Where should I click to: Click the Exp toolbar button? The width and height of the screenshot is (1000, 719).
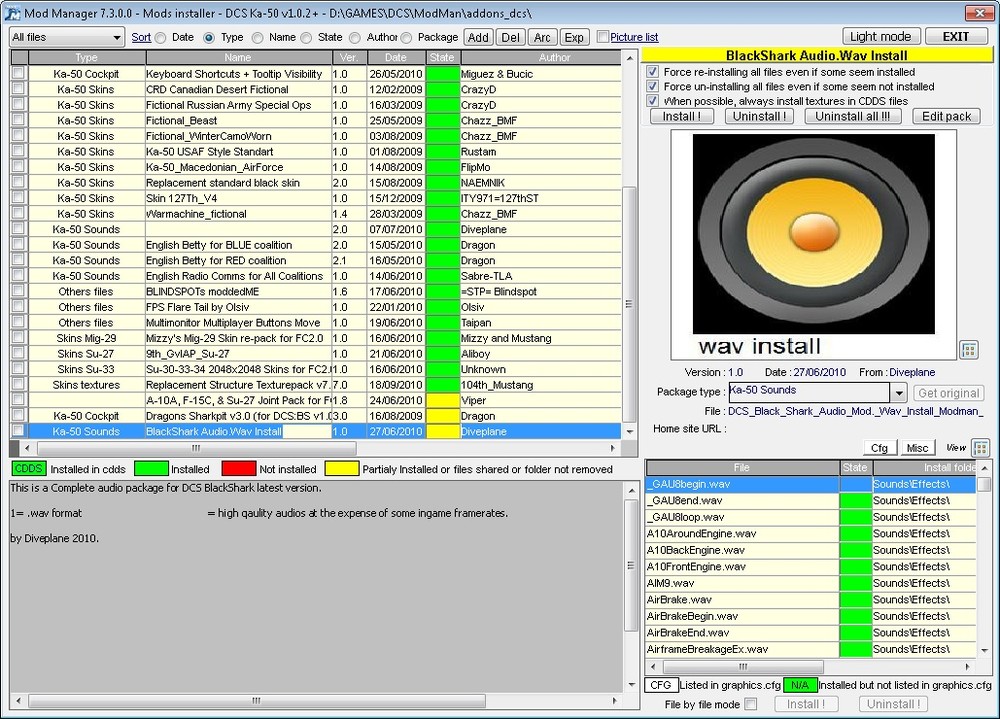[573, 37]
